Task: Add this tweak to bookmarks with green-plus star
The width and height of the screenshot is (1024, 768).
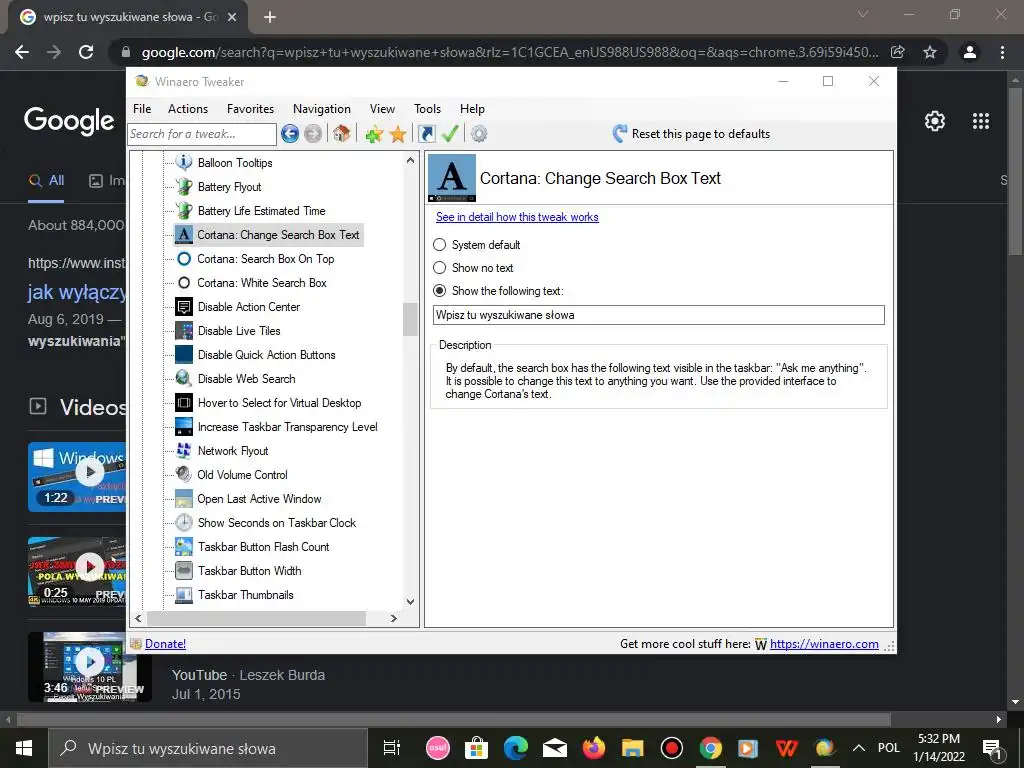Action: pyautogui.click(x=374, y=134)
